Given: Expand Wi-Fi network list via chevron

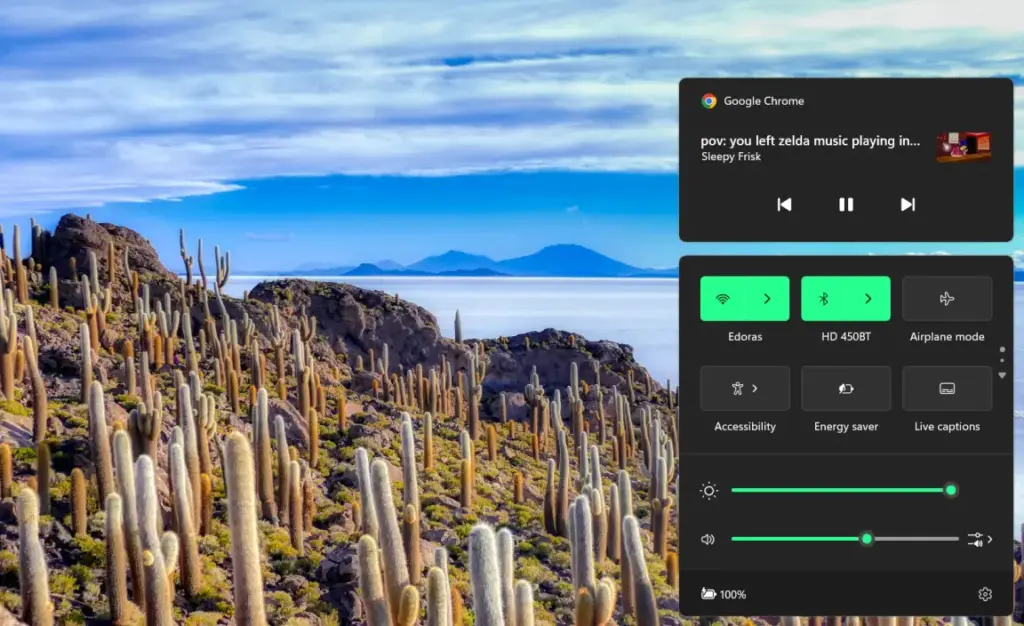Looking at the screenshot, I should coord(769,298).
